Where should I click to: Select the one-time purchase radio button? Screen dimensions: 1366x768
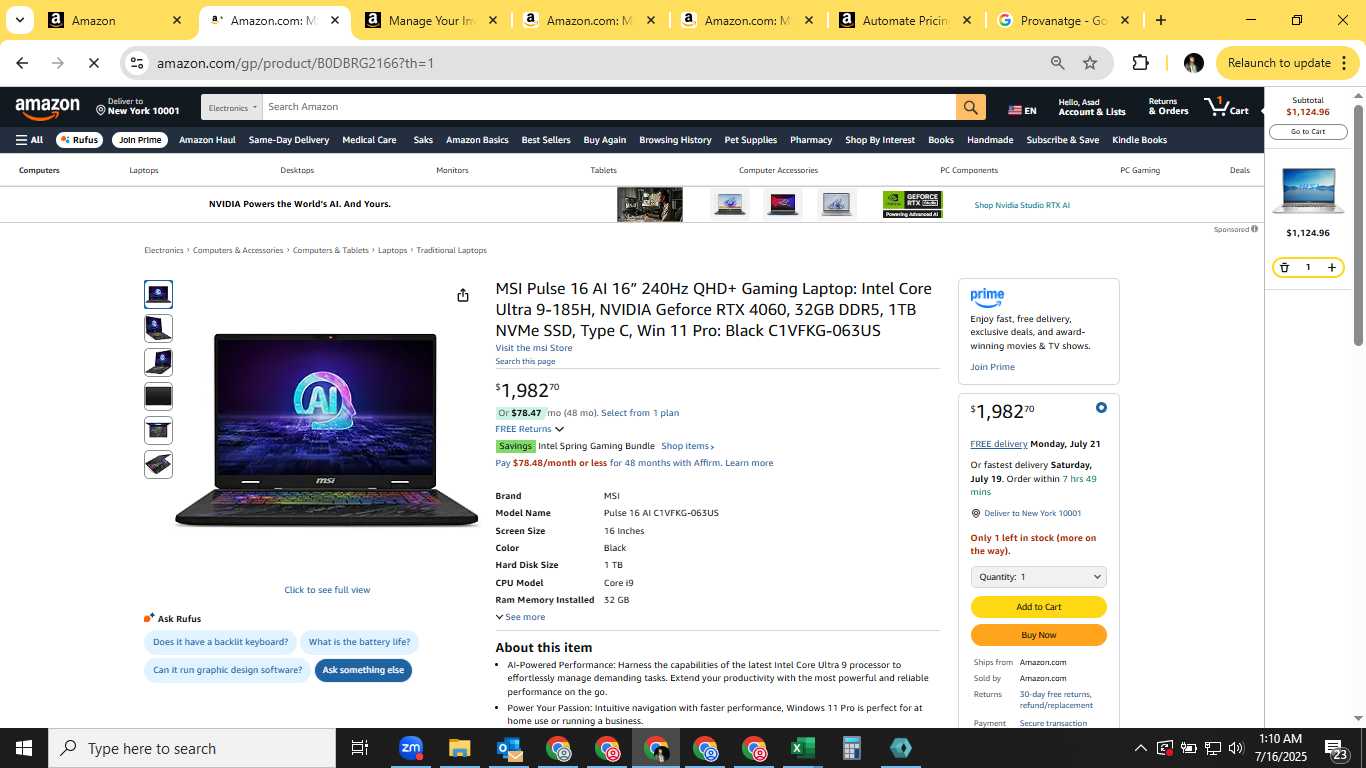pos(1101,408)
